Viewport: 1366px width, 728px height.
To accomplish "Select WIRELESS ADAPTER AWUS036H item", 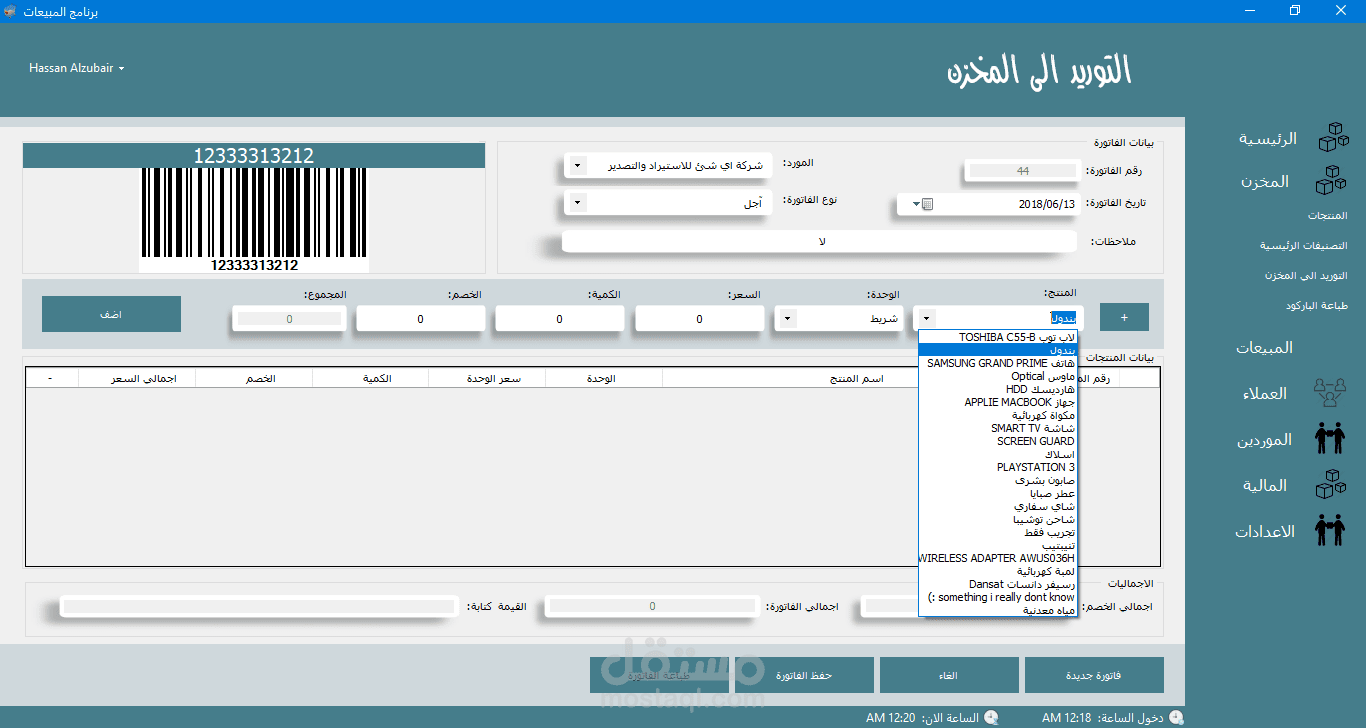I will pyautogui.click(x=998, y=558).
